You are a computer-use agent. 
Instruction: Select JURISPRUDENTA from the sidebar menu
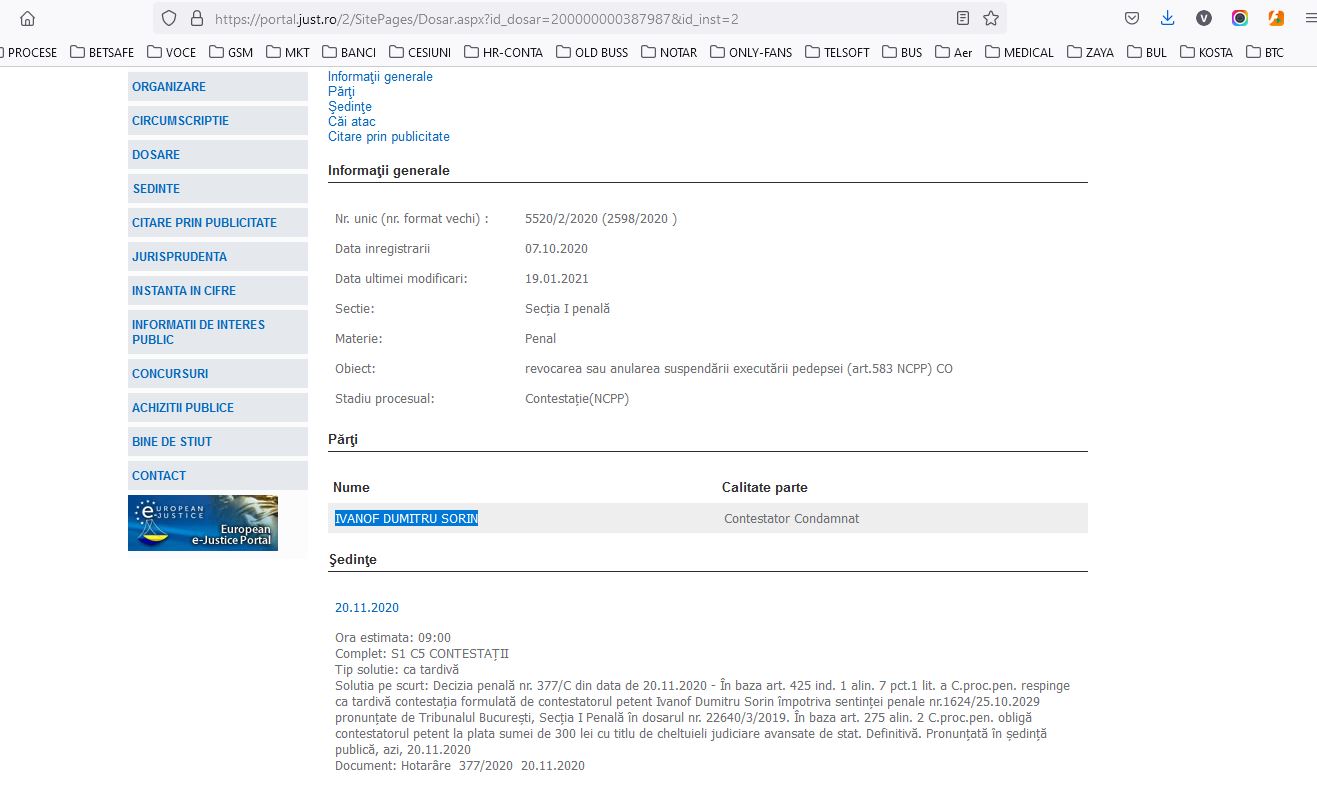179,257
